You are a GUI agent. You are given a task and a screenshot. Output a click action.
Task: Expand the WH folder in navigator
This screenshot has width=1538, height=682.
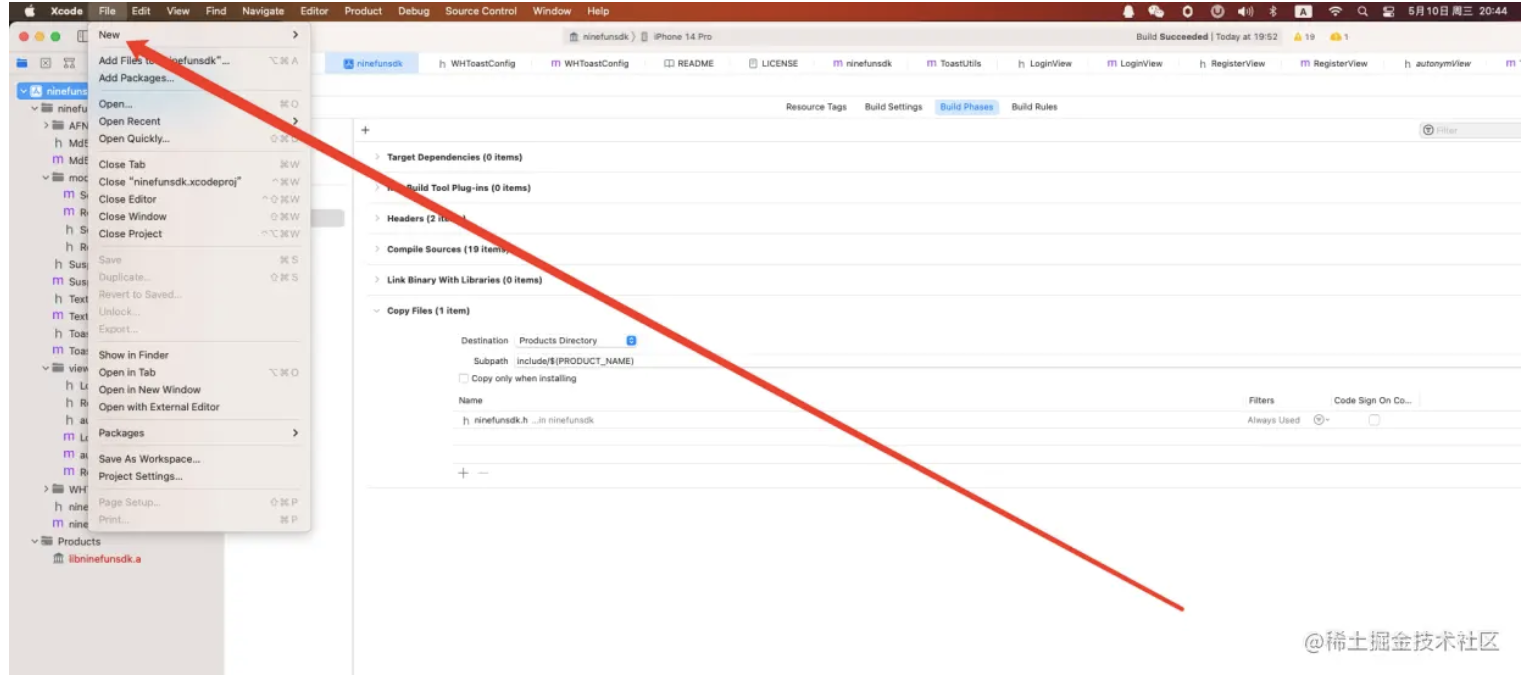point(46,489)
